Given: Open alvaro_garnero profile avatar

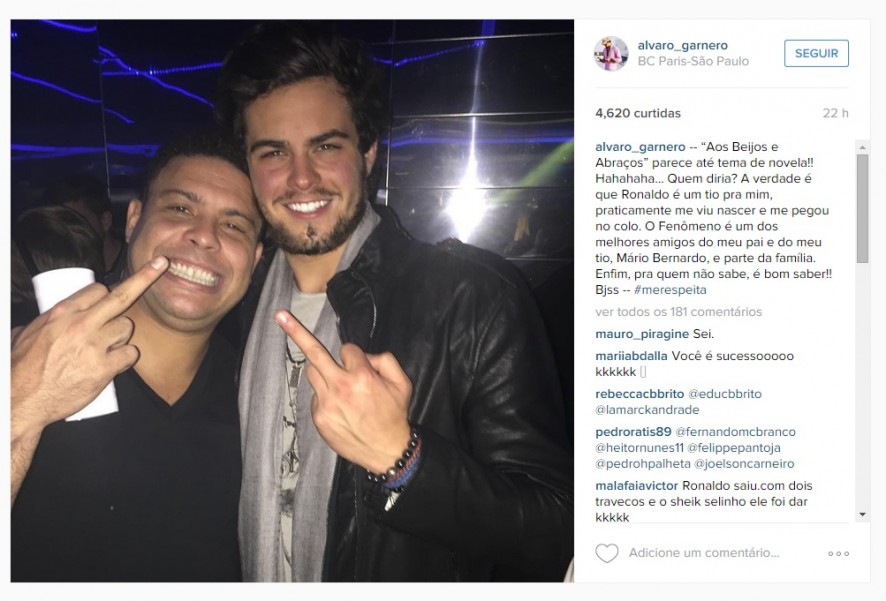Looking at the screenshot, I should [x=610, y=54].
